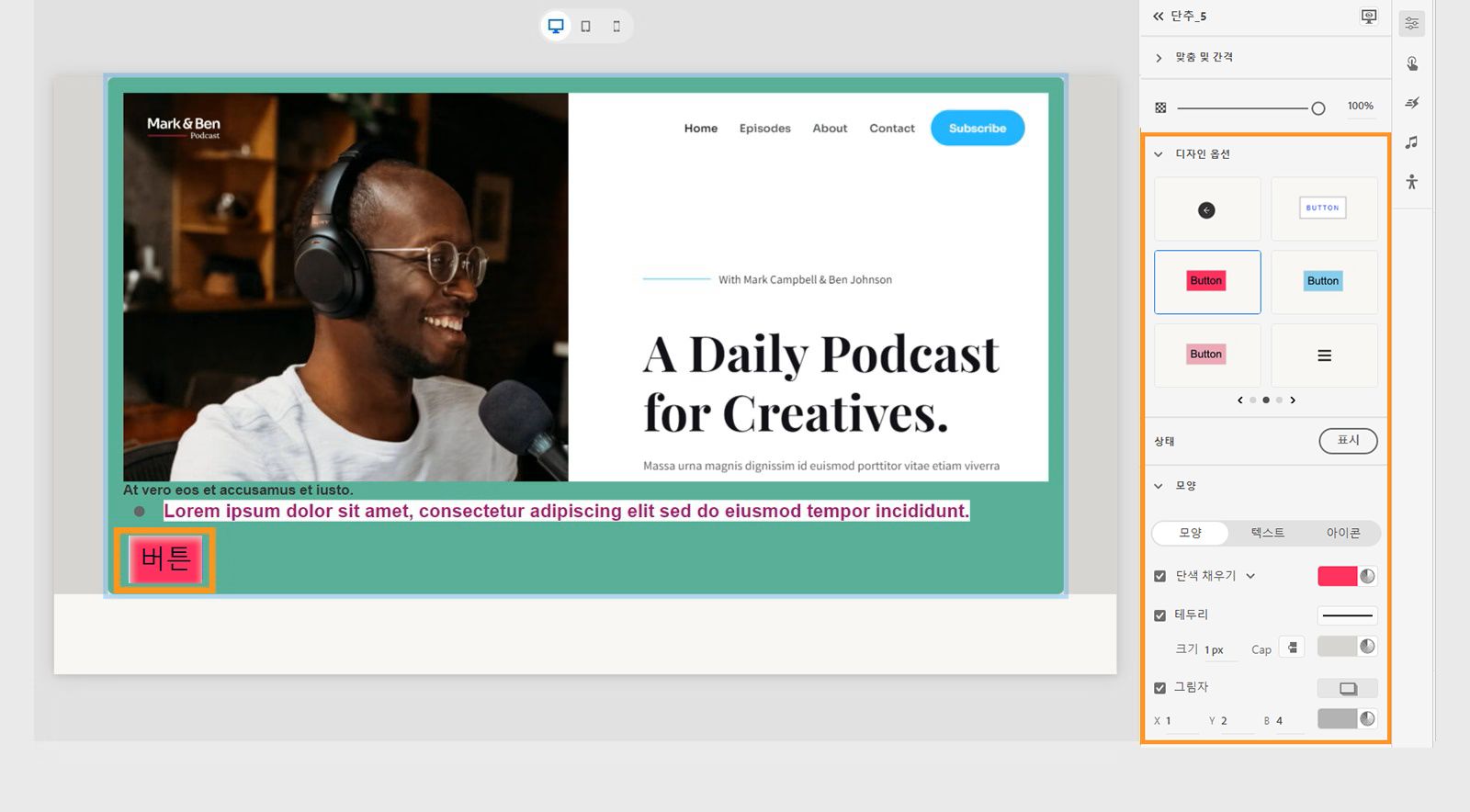Open fill color opacity circle icon
1470x812 pixels.
[1368, 576]
